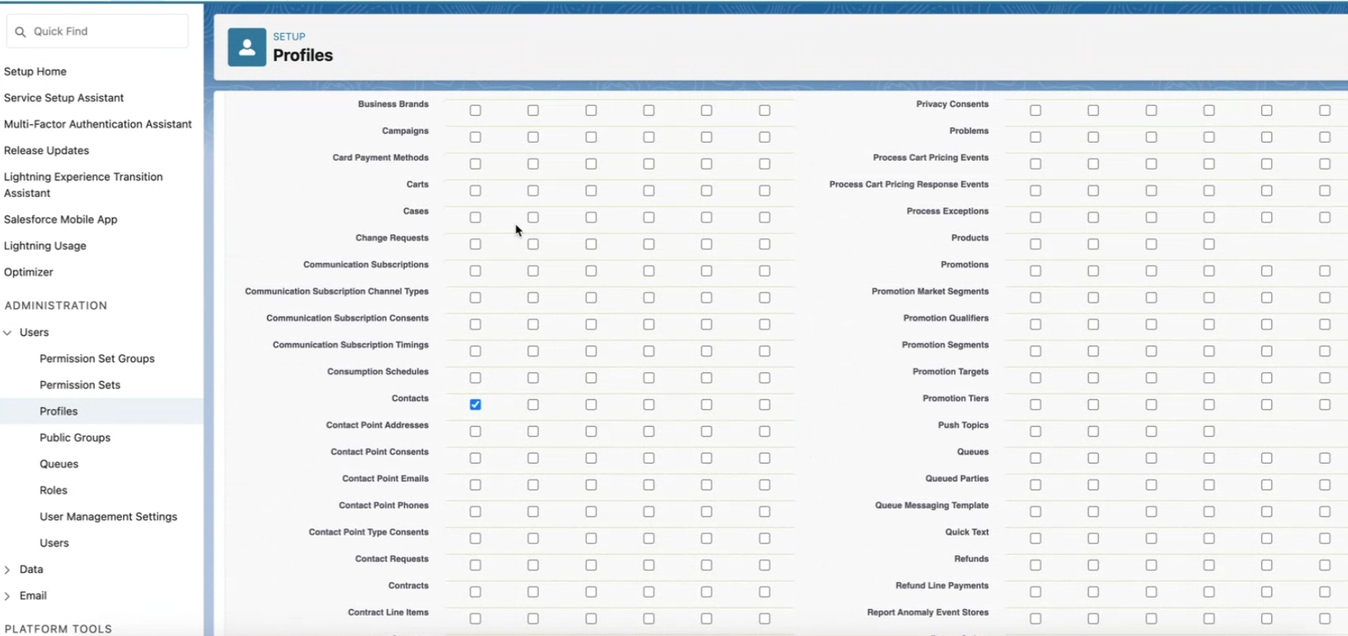Viewport: 1348px width, 636px height.
Task: Expand the Email section in sidebar
Action: coord(8,596)
